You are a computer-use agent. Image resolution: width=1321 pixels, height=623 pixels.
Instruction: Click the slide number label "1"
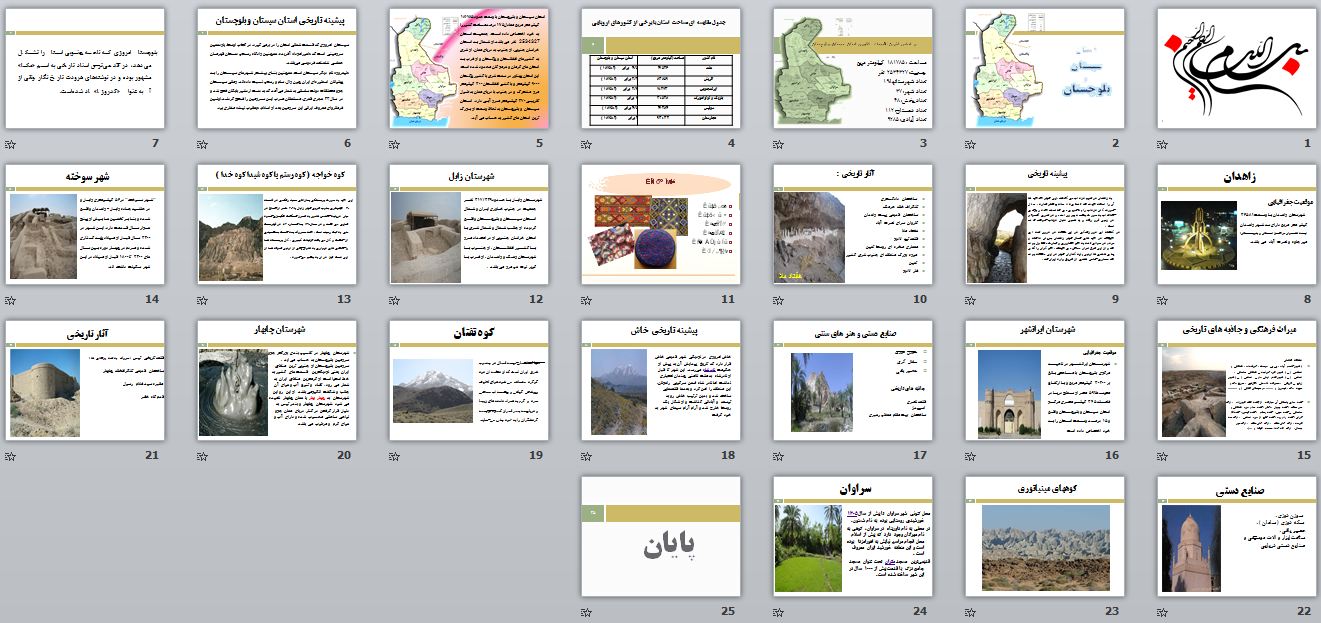1306,144
